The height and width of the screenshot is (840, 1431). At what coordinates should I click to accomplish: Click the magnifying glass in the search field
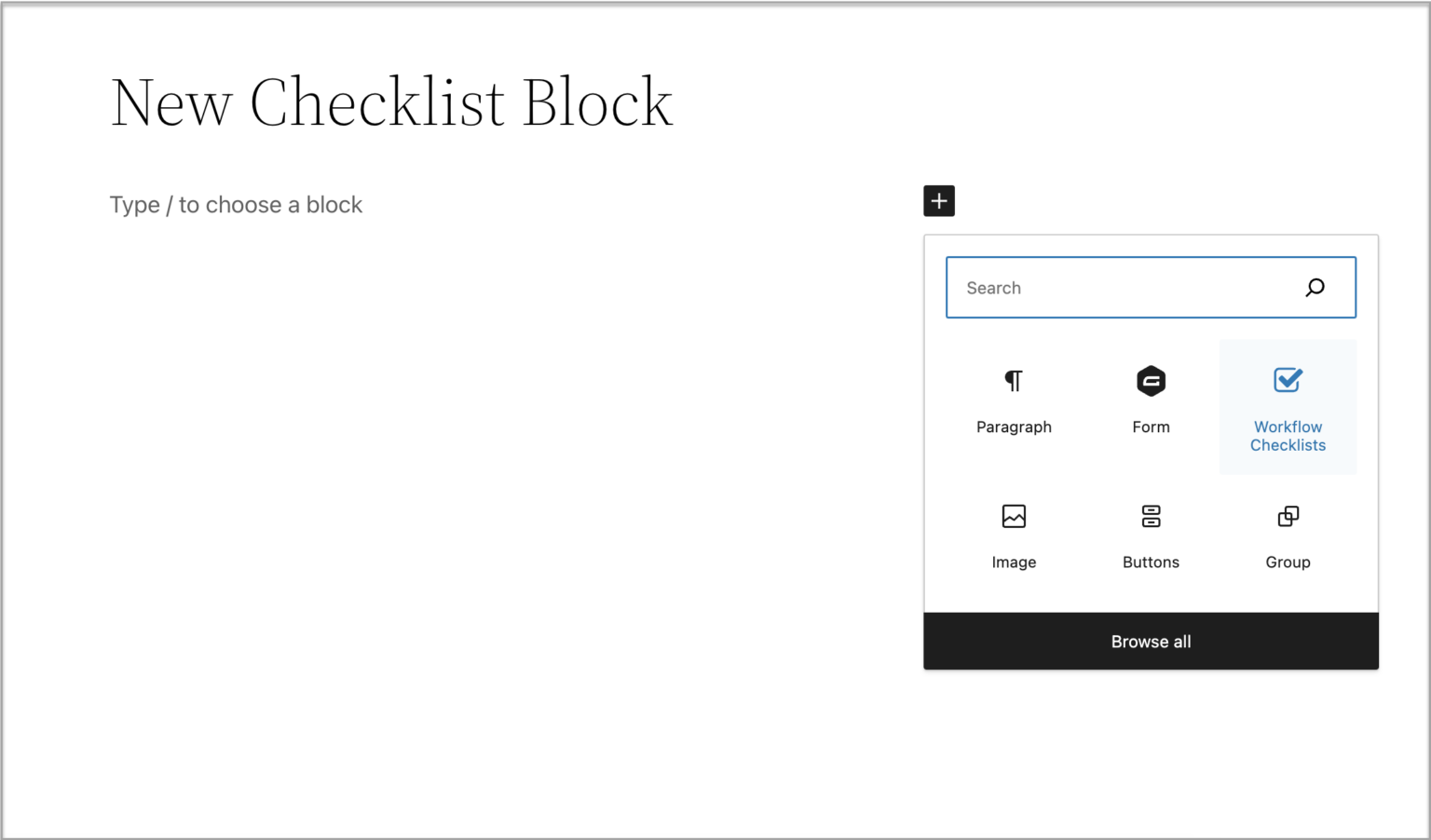pyautogui.click(x=1315, y=287)
